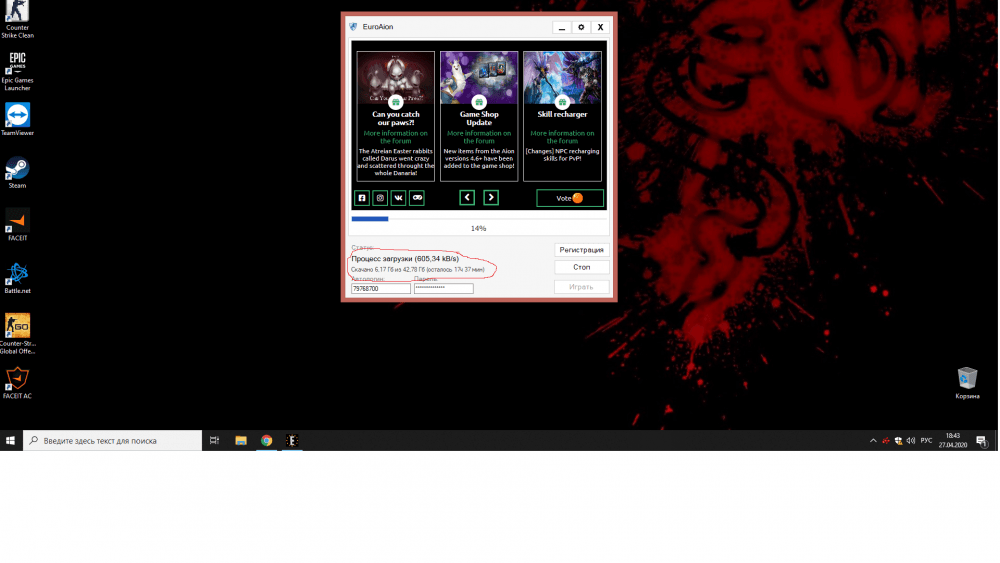Open 'More information on the forum' under Skill recharger
1000x563 pixels.
(x=562, y=137)
